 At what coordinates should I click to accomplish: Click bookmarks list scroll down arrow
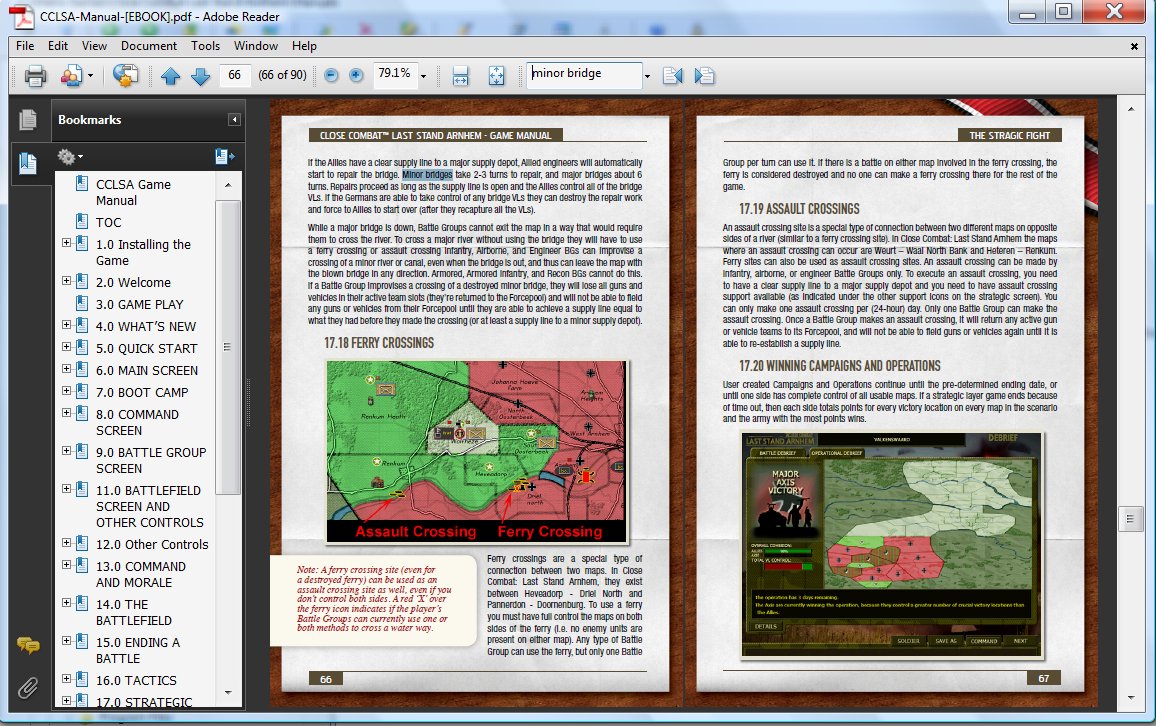tap(228, 693)
